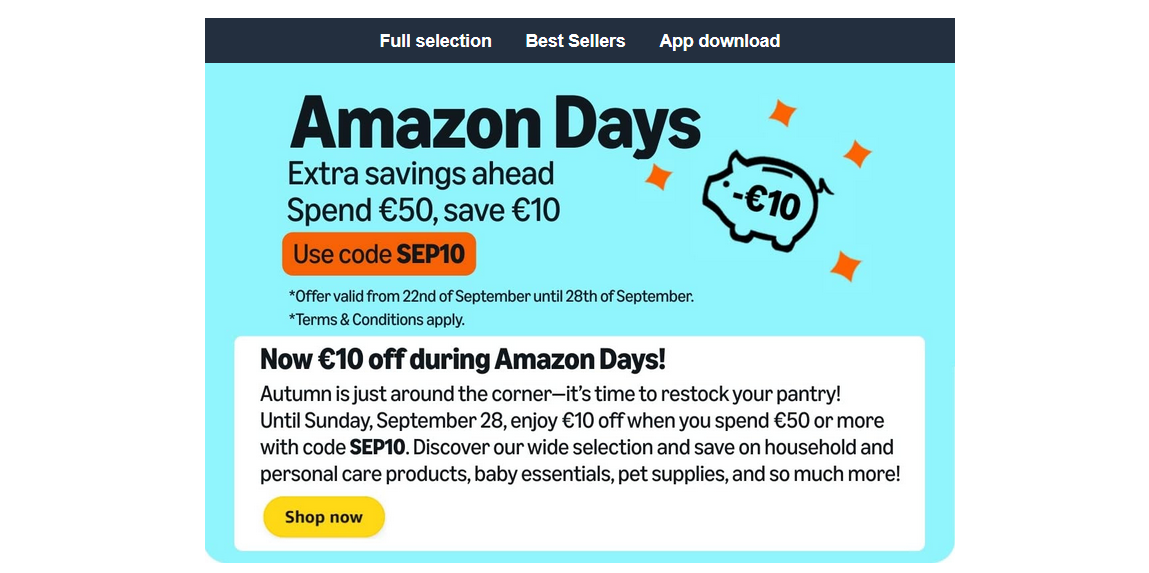Click the Spend €50, save €10 line
Screen dimensions: 1149x573
(x=423, y=211)
